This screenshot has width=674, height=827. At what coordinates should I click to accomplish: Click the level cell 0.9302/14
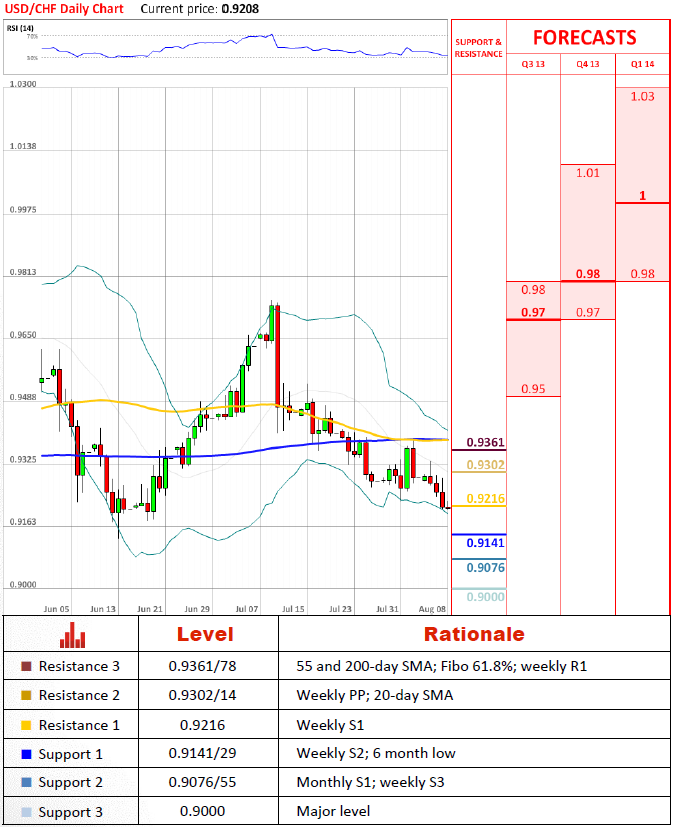point(203,695)
